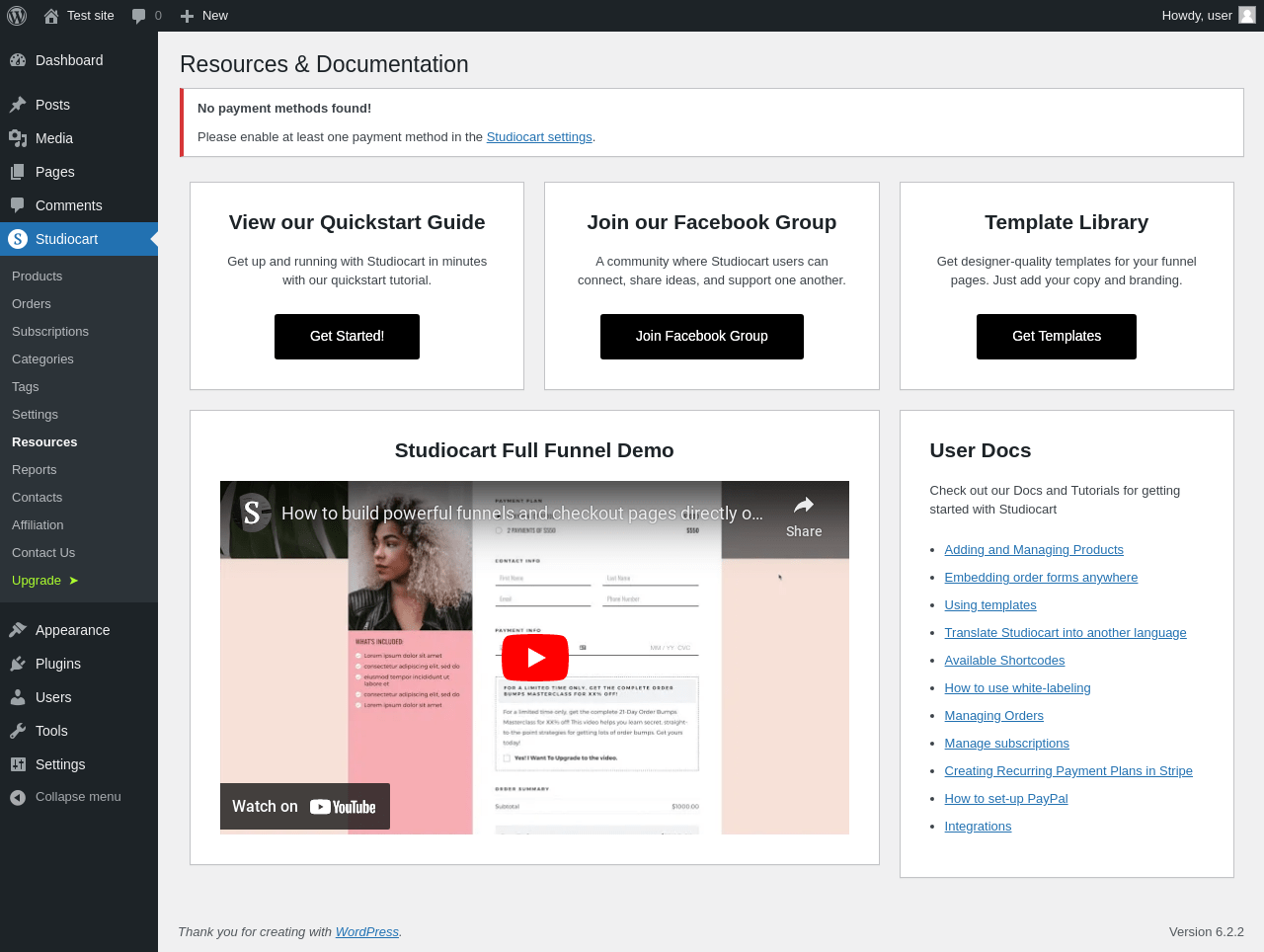Open Creating Recurring Payment Plans in Stripe
The width and height of the screenshot is (1264, 952).
(1068, 771)
